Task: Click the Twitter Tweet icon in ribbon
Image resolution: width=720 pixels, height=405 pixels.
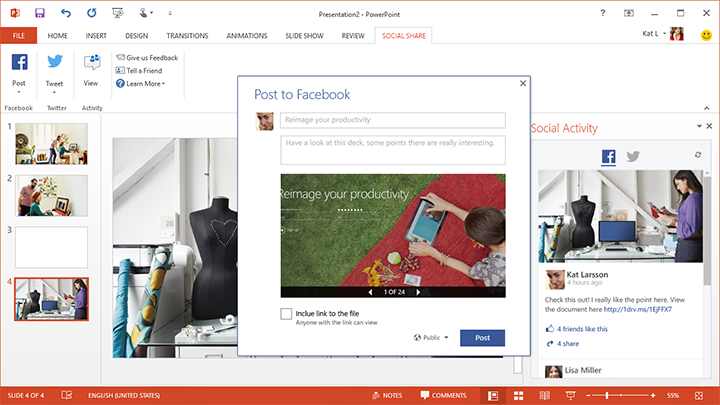Action: tap(54, 64)
